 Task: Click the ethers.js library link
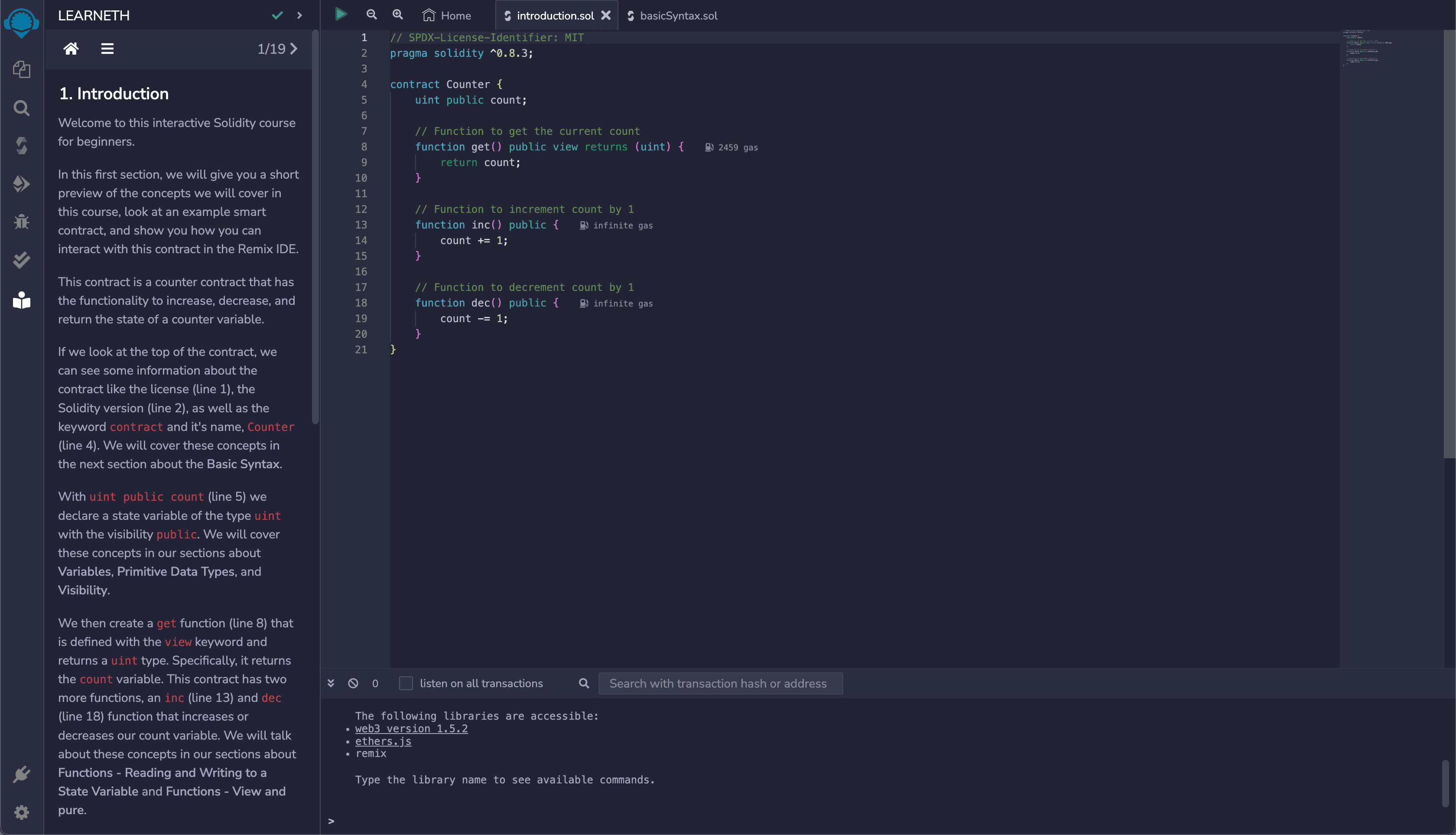383,741
